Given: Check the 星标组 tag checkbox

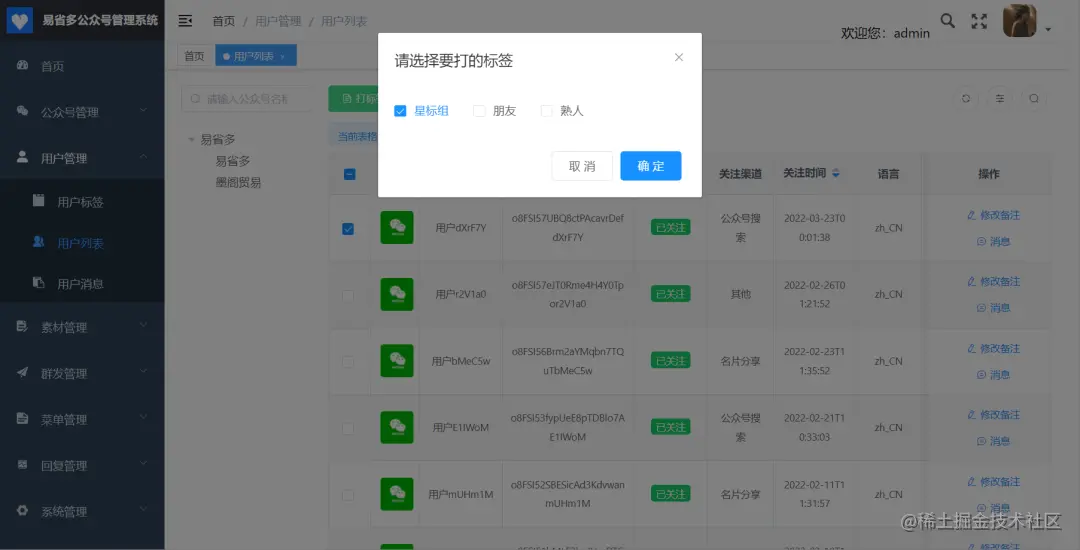Looking at the screenshot, I should point(400,111).
